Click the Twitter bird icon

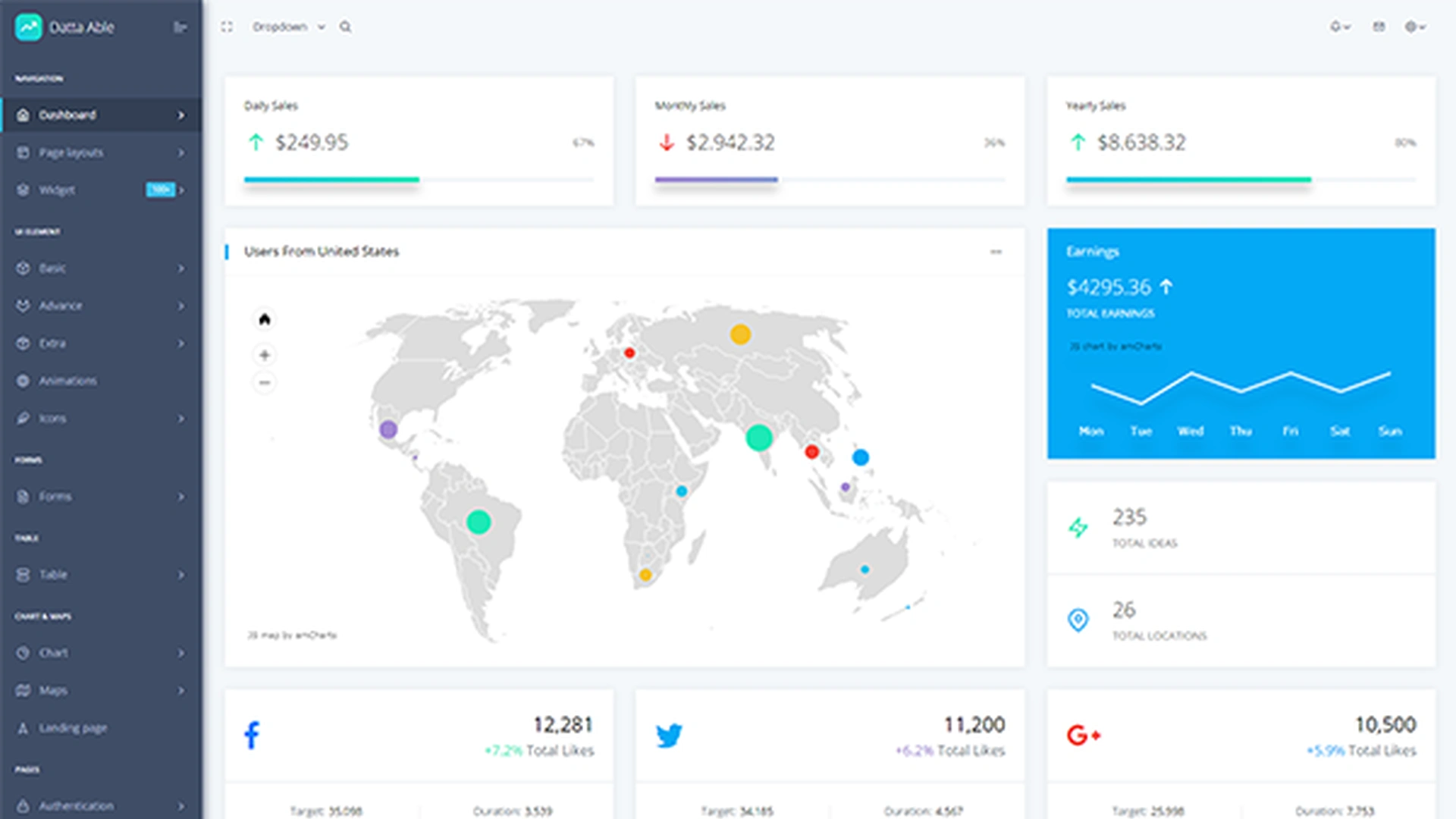[669, 735]
